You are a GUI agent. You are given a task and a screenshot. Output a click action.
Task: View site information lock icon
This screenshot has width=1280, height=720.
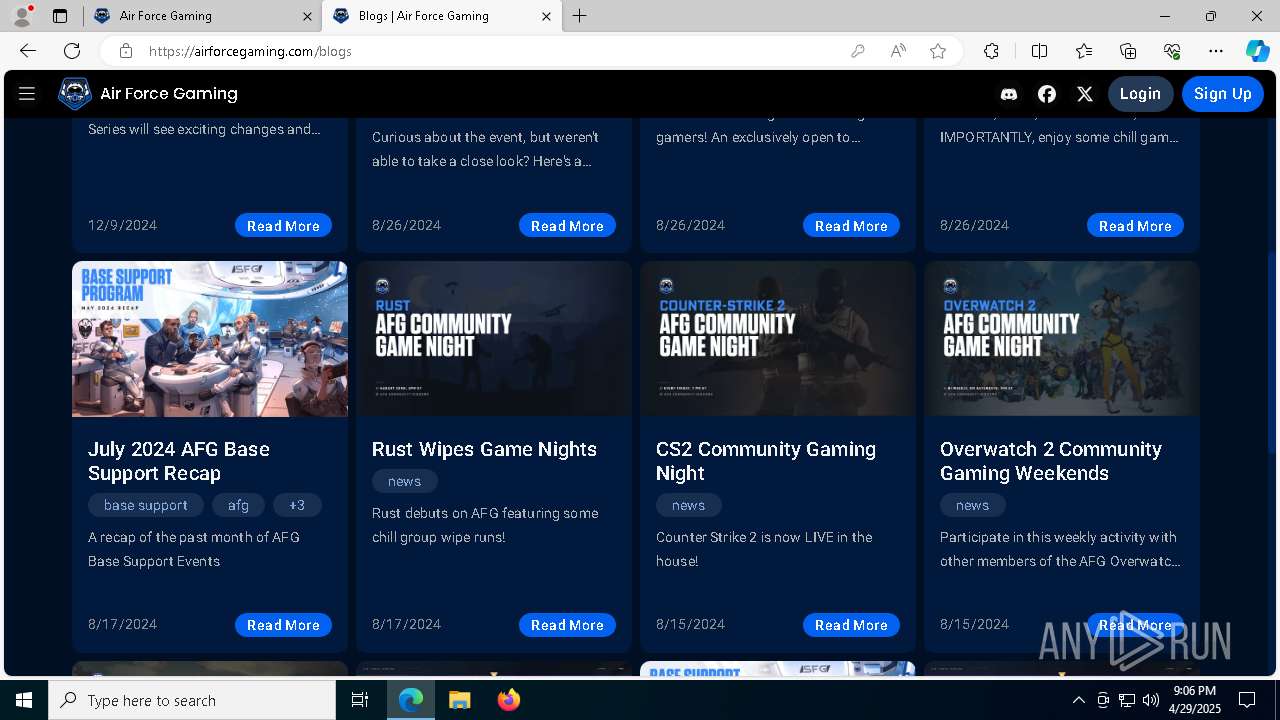click(126, 51)
